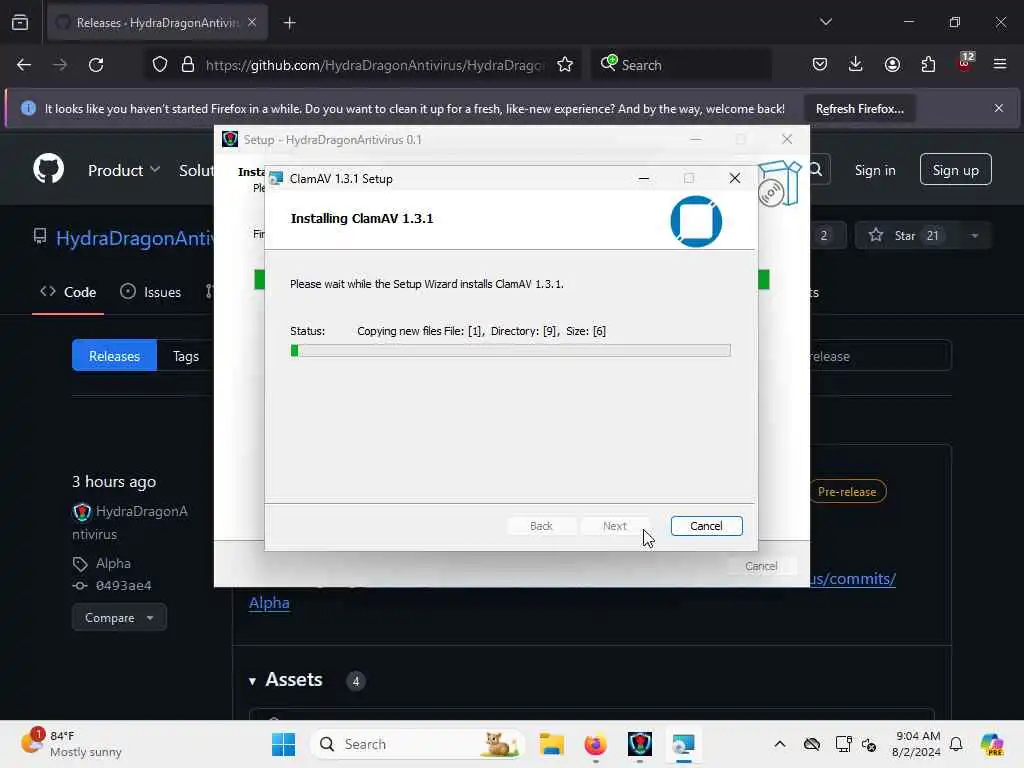Click the extension icon with 12 badge
The width and height of the screenshot is (1024, 768).
965,63
